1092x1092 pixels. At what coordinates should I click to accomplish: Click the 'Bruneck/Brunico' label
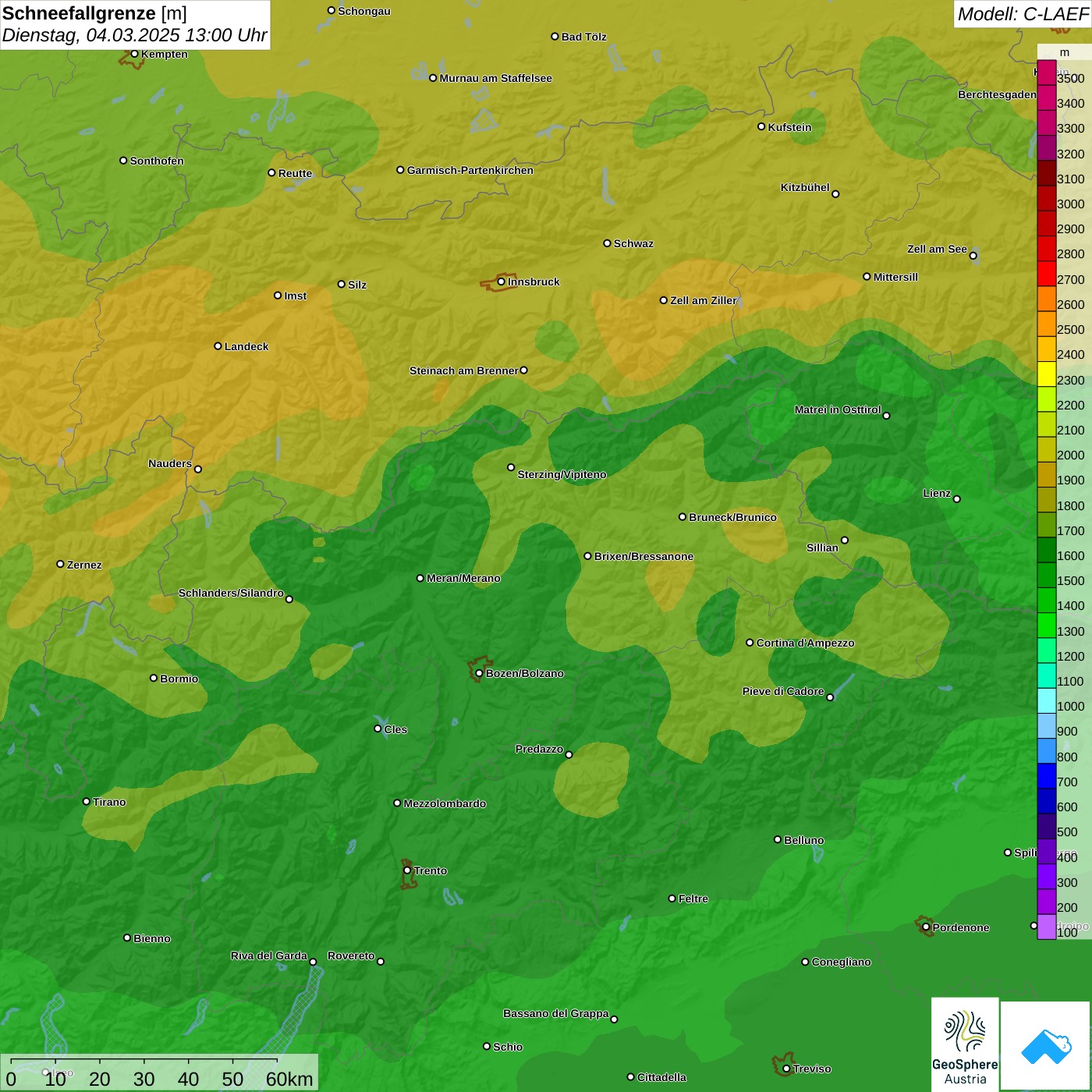pos(732,517)
